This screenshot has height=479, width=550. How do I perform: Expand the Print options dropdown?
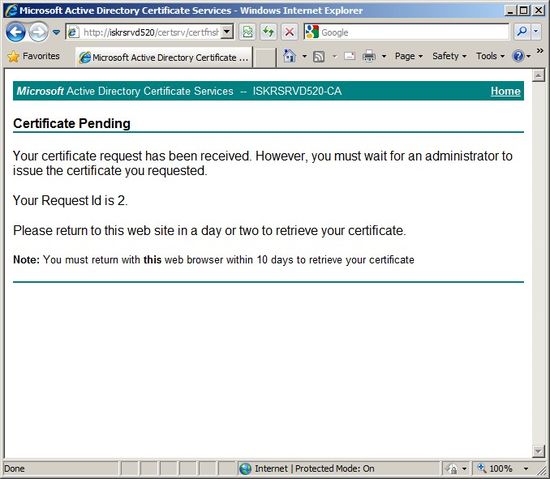pos(384,56)
